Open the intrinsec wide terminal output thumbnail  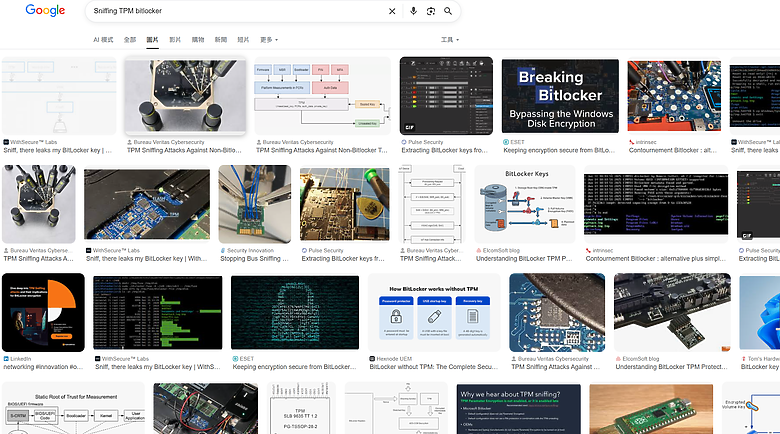pyautogui.click(x=656, y=204)
